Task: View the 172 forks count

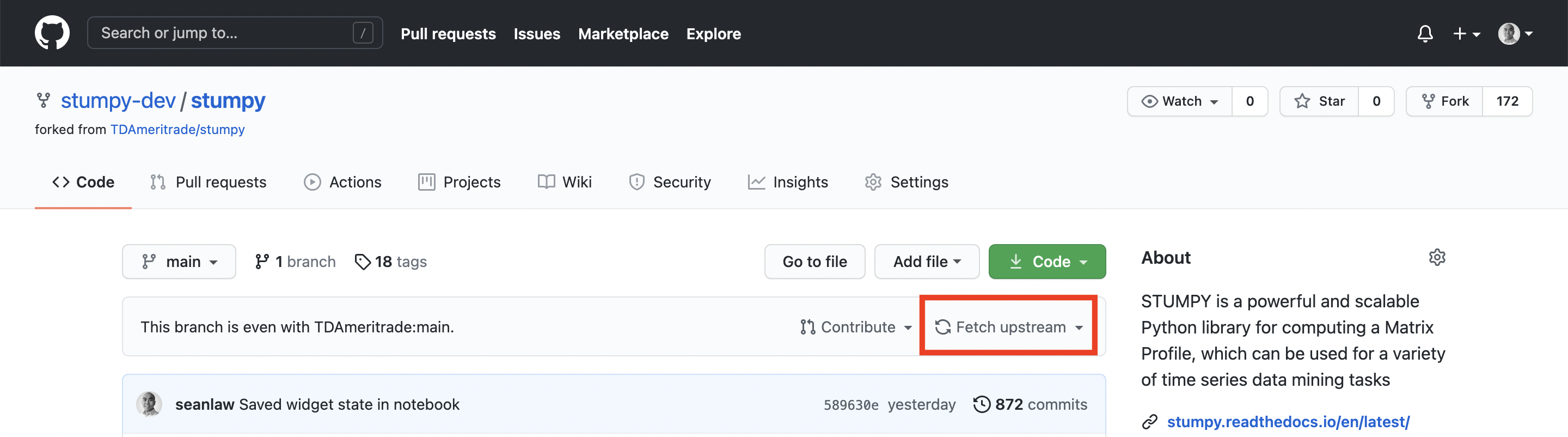Action: pos(1507,101)
